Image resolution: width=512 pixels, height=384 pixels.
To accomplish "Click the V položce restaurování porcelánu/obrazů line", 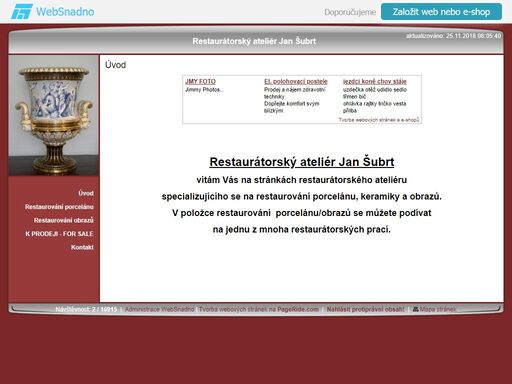I will pos(302,213).
